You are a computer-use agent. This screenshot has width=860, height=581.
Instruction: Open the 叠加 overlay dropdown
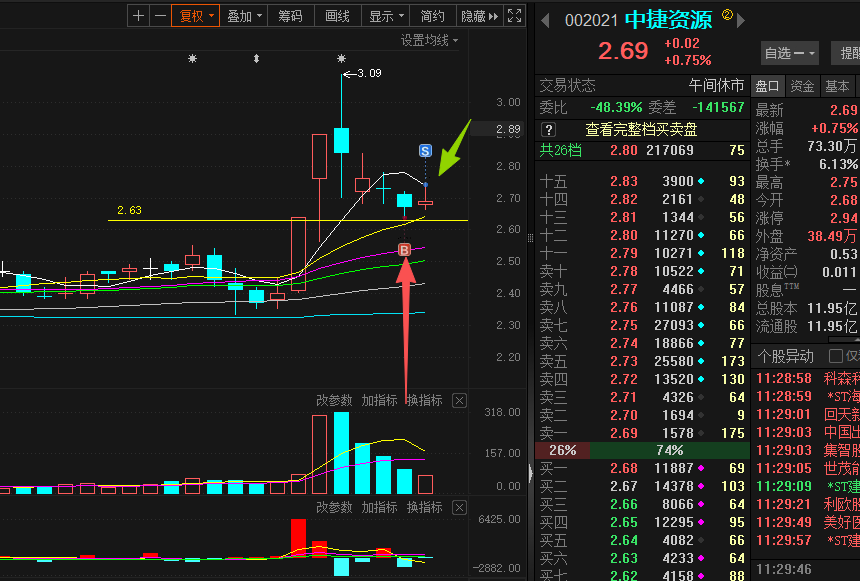(x=244, y=16)
